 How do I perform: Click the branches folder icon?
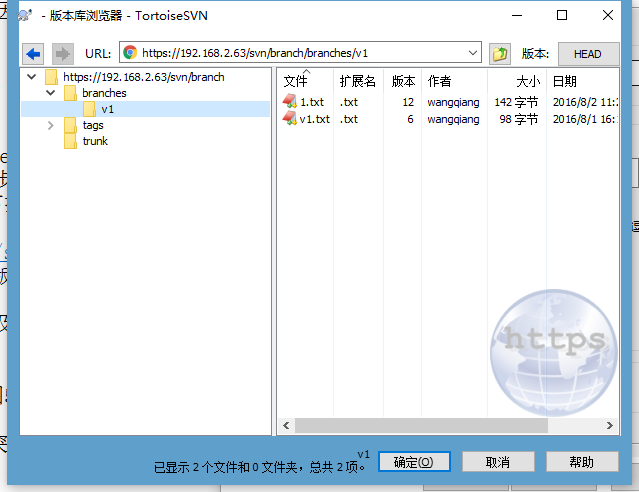coord(70,93)
